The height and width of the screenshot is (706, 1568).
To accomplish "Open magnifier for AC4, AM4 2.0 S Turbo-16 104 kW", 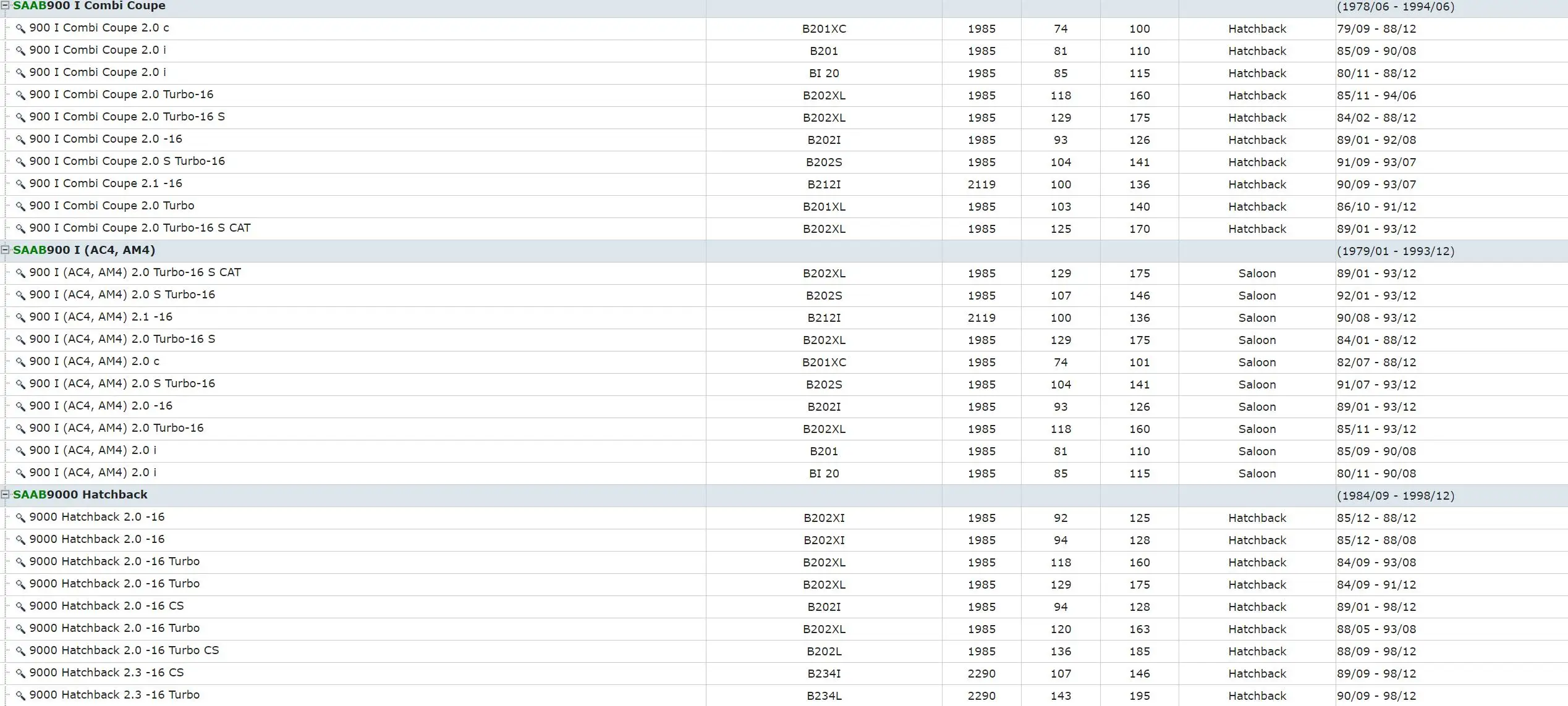I will point(20,385).
